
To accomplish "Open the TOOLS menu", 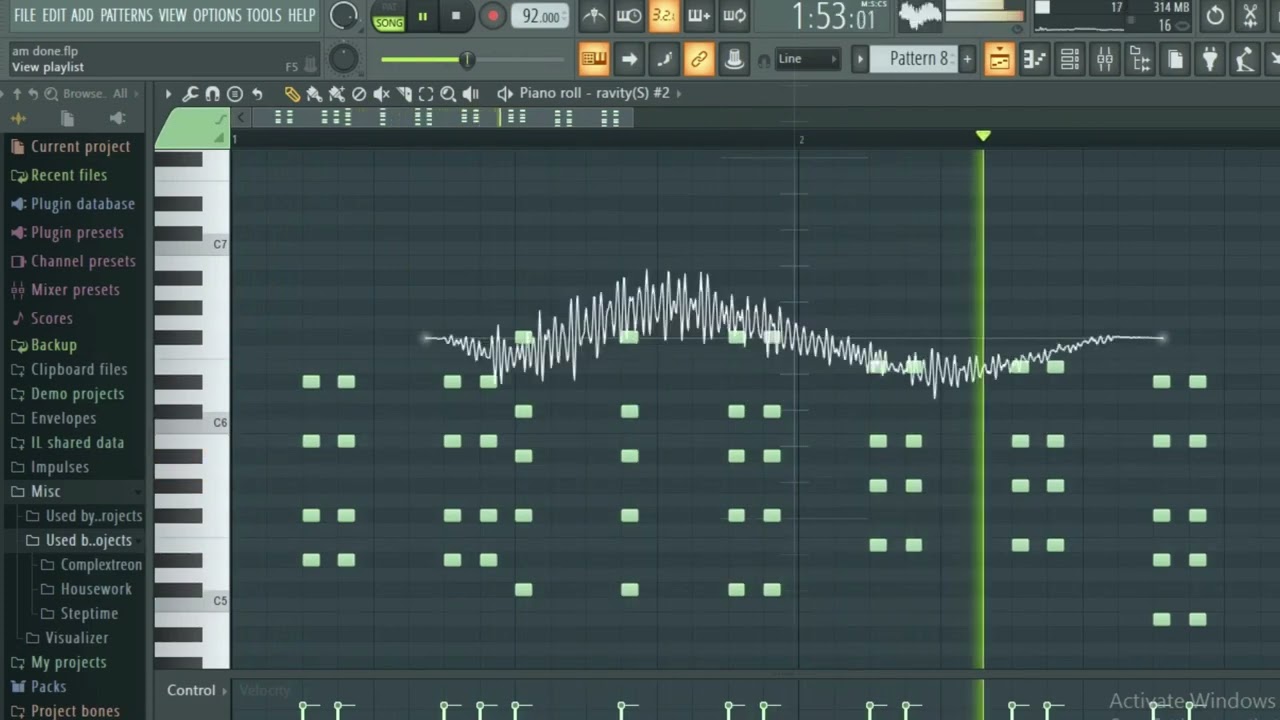I will pos(264,15).
